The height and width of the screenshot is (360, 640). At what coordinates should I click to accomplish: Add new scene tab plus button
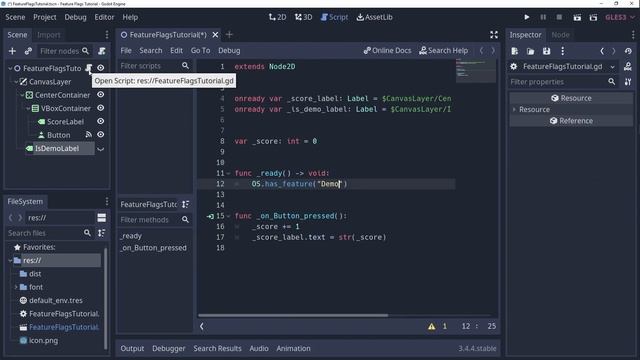coord(229,35)
